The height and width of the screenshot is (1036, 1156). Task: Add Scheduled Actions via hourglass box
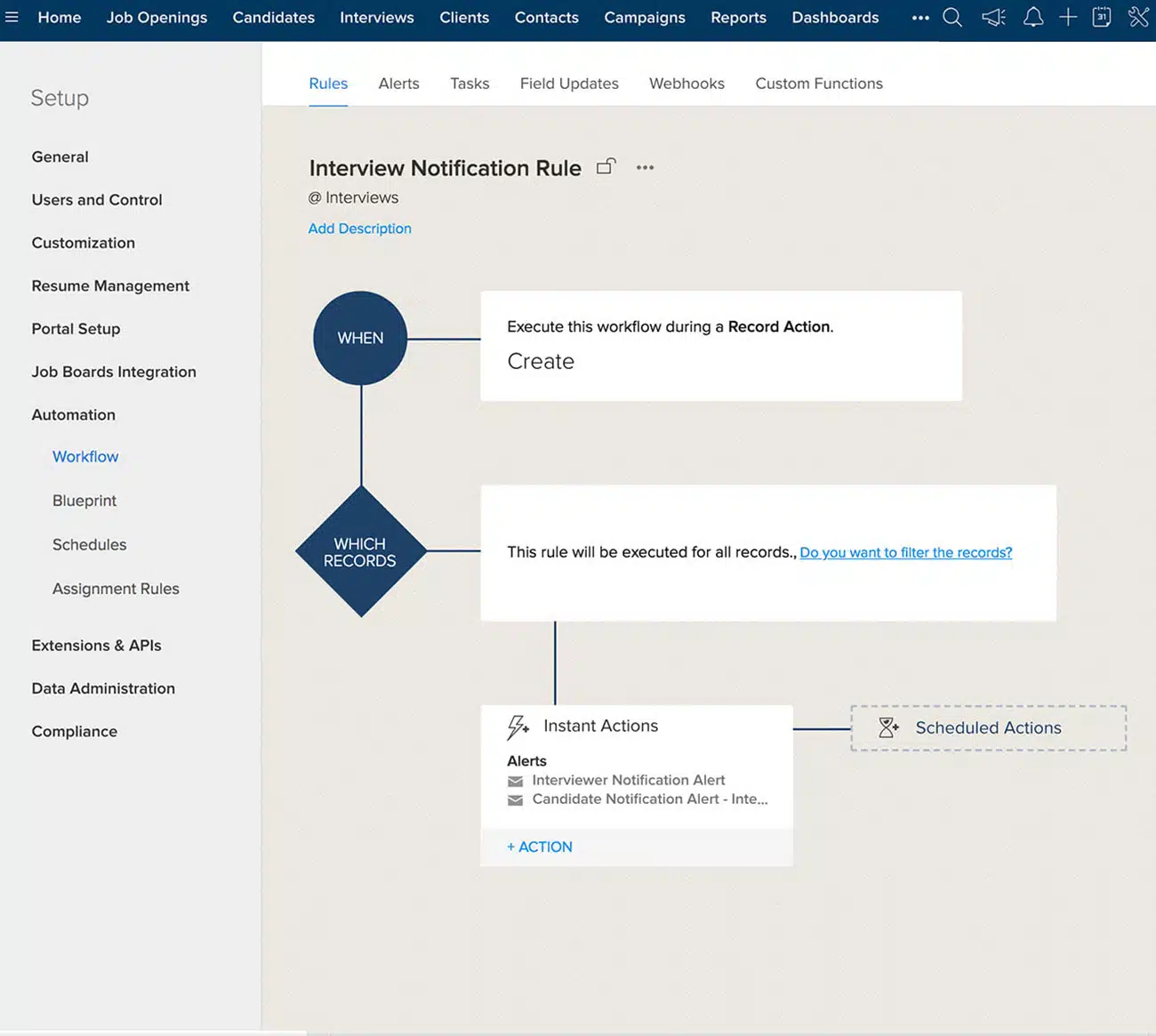tap(987, 727)
